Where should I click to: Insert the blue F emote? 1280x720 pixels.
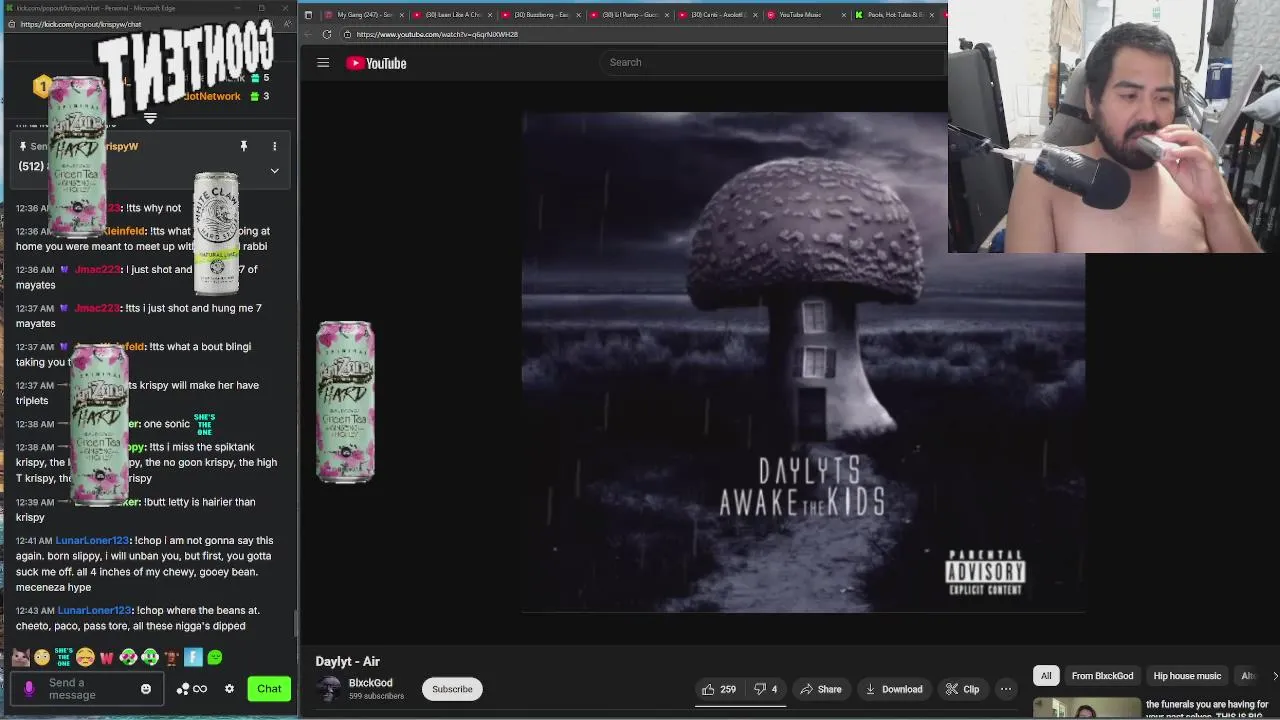coord(193,657)
